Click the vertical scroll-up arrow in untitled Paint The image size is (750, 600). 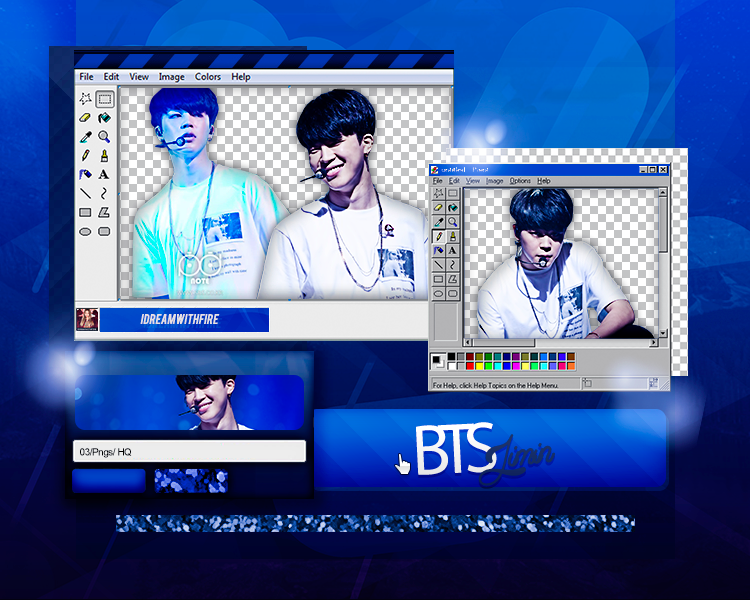pyautogui.click(x=663, y=192)
